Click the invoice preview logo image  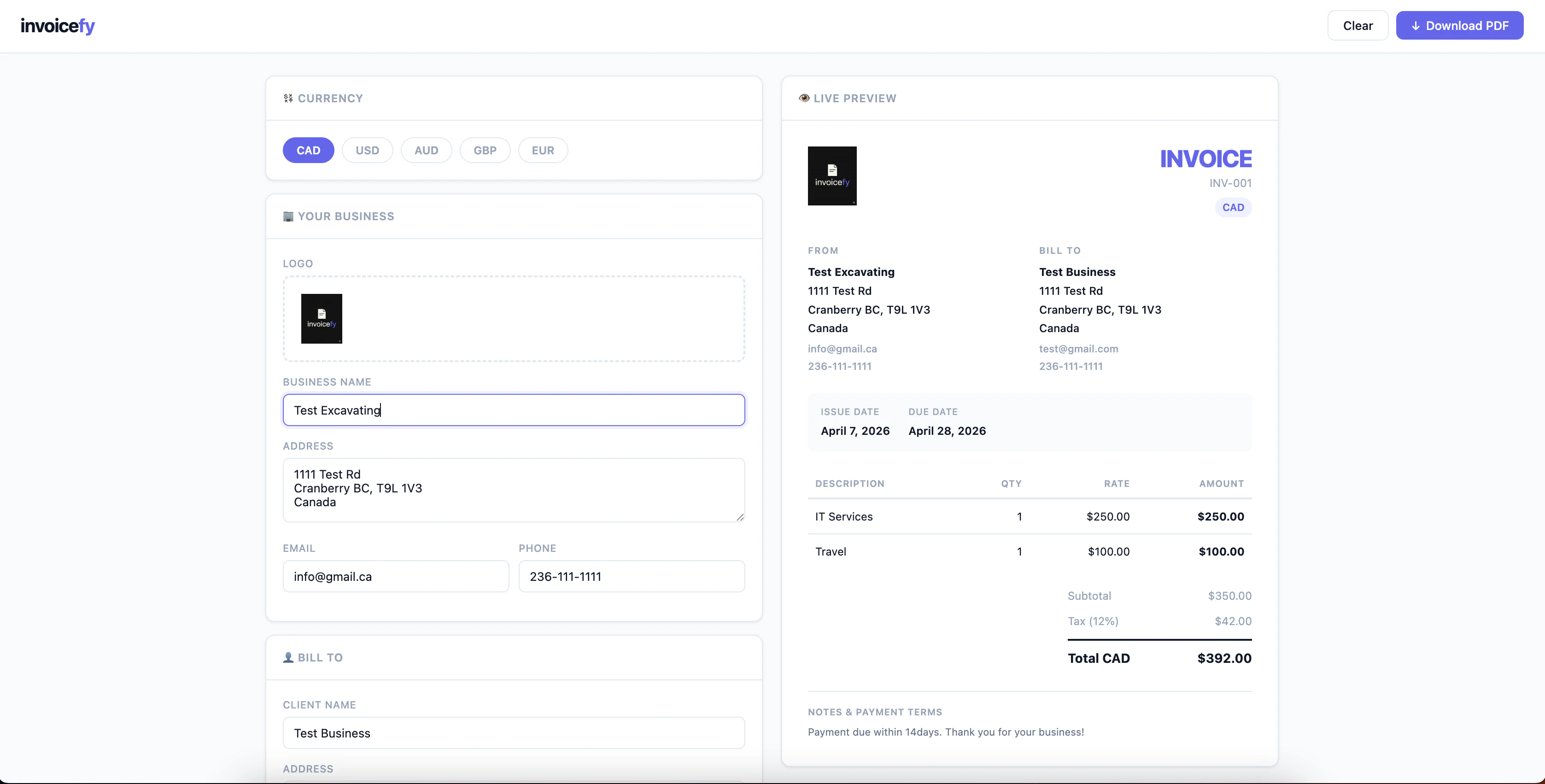point(832,176)
